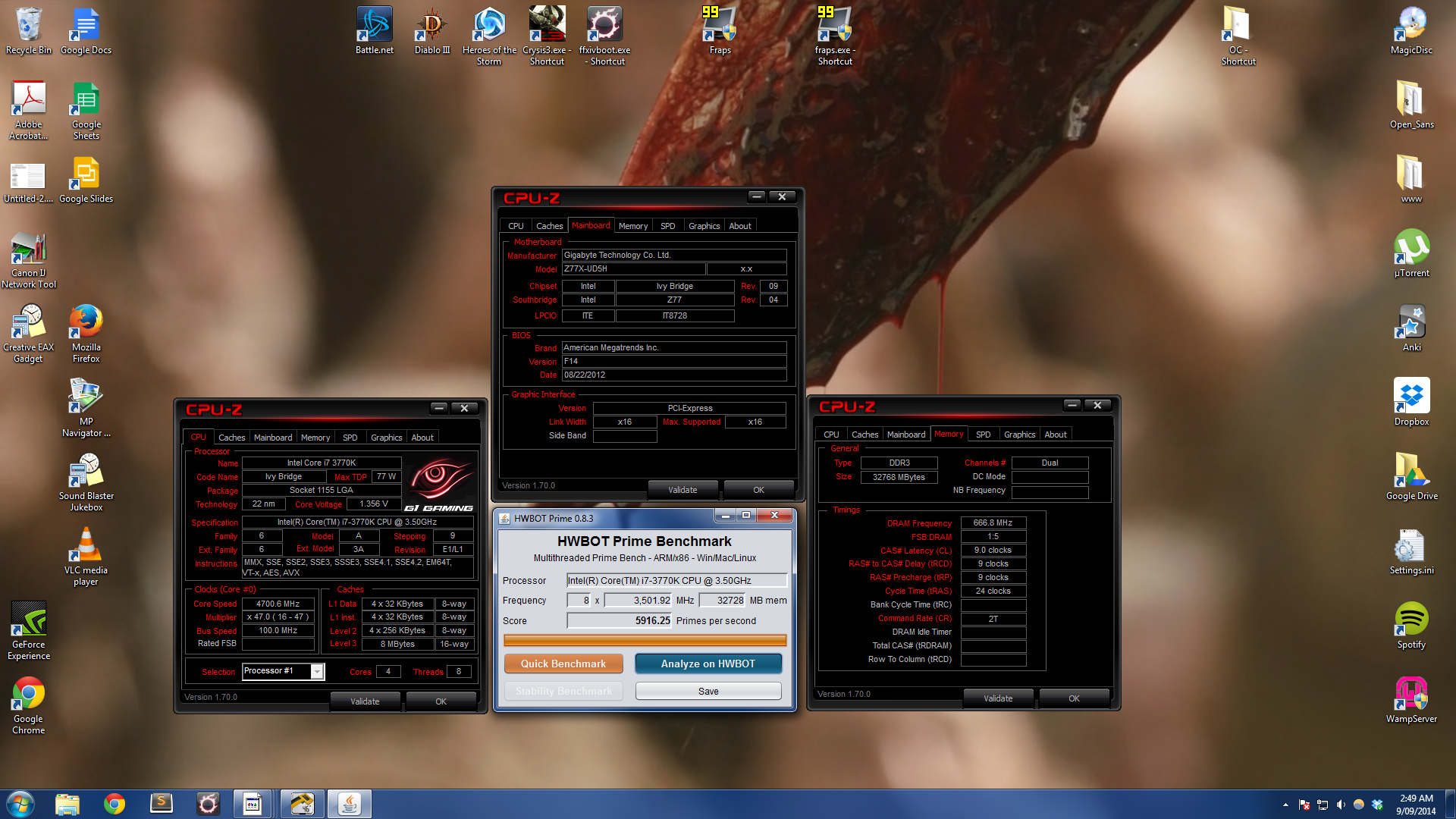Click the Processor name field in HWBOT Prime
This screenshot has width=1456, height=819.
coord(676,580)
